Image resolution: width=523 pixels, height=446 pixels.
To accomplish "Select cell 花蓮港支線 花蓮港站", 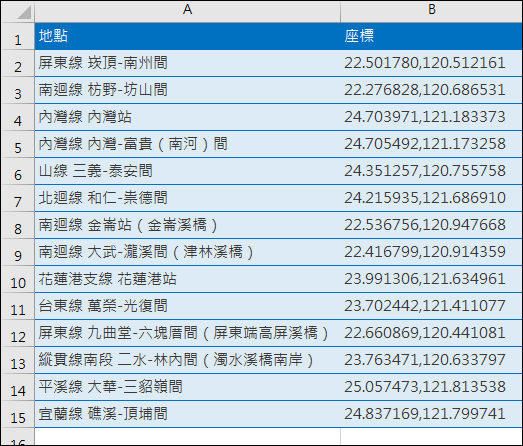I will [187, 280].
